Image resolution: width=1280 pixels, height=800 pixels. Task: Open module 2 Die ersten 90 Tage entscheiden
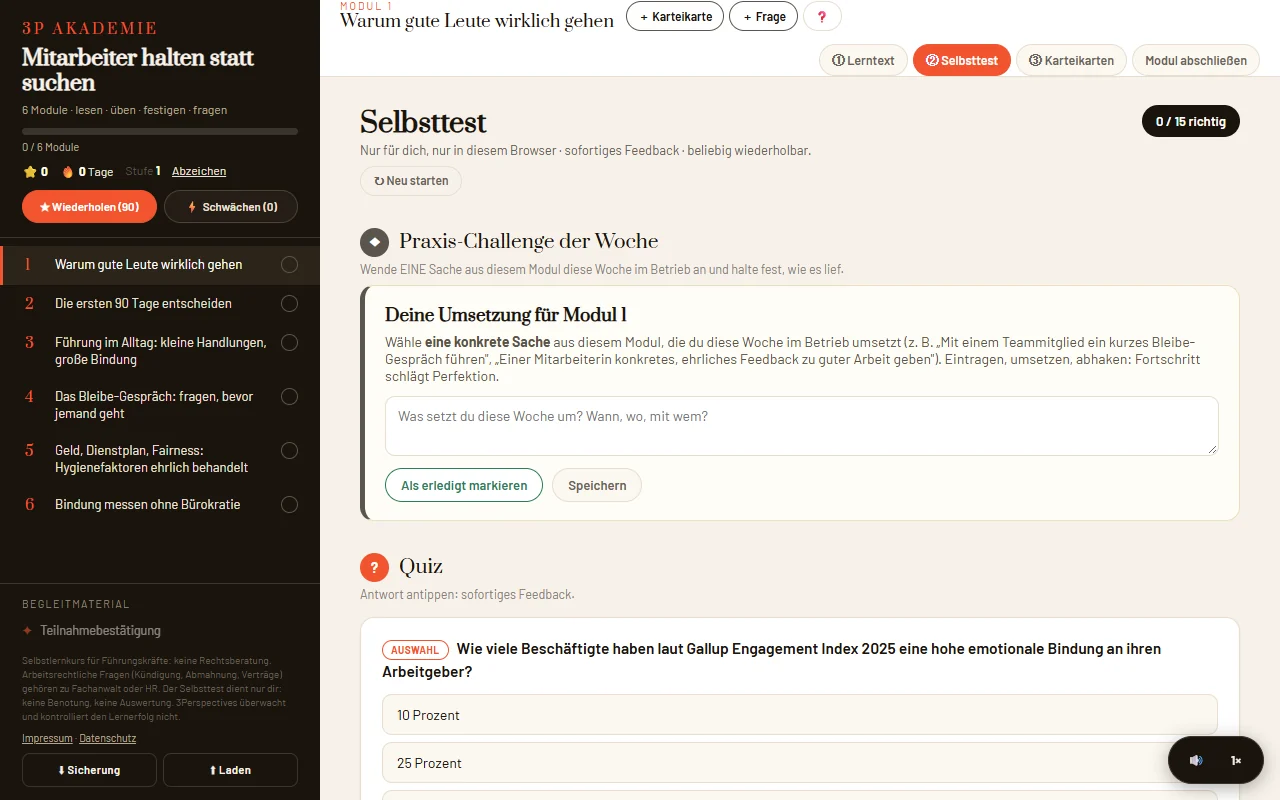(x=160, y=303)
